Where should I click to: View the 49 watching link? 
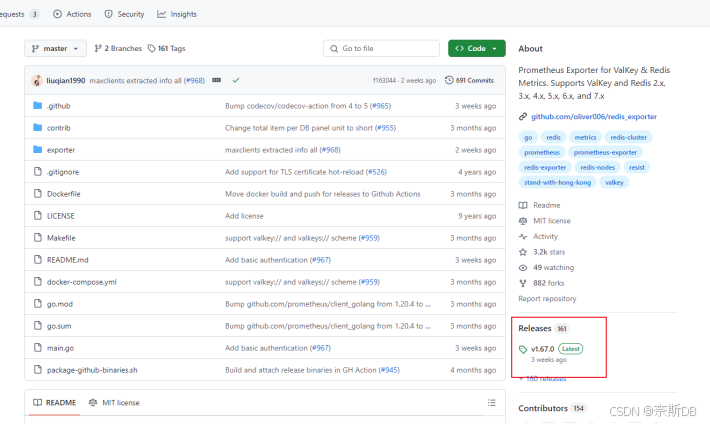547,268
